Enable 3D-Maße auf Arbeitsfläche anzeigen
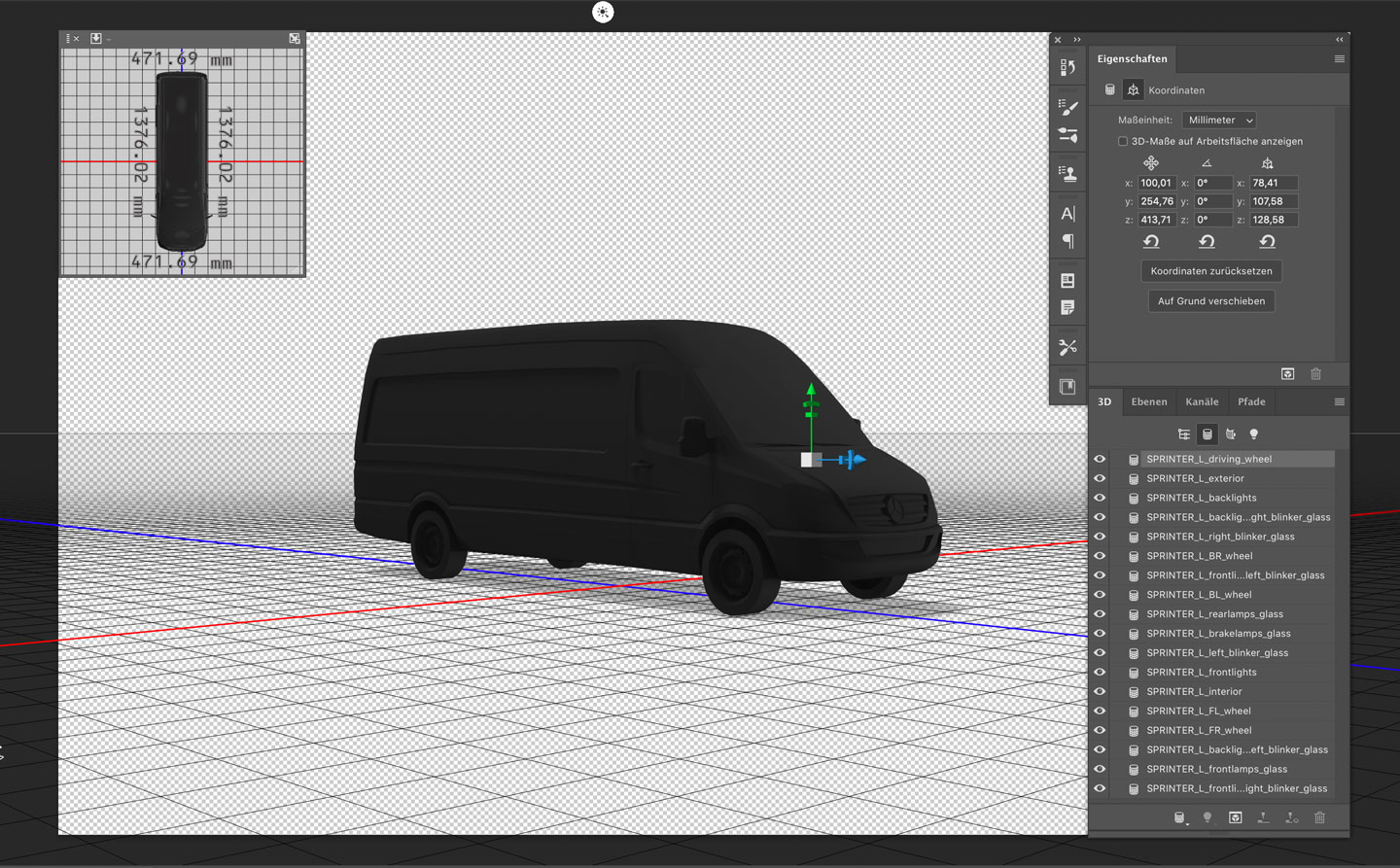The width and height of the screenshot is (1400, 868). point(1123,142)
